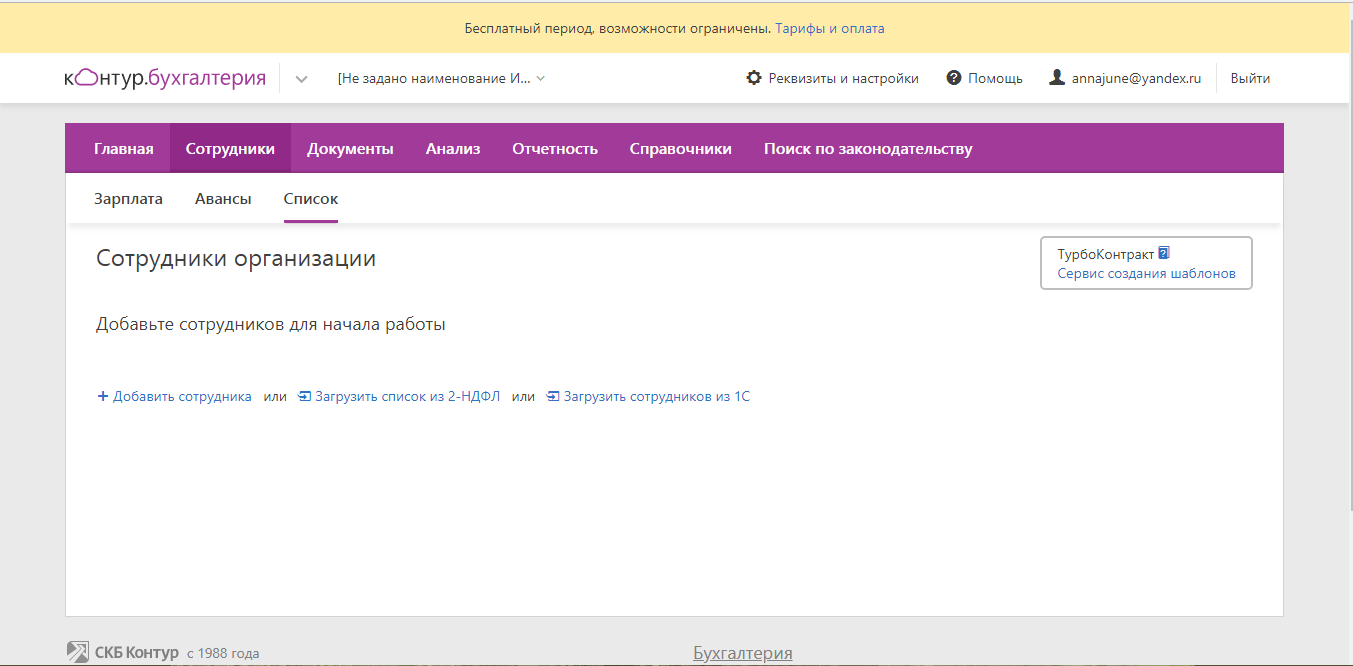Go to the Главная tab

[124, 148]
